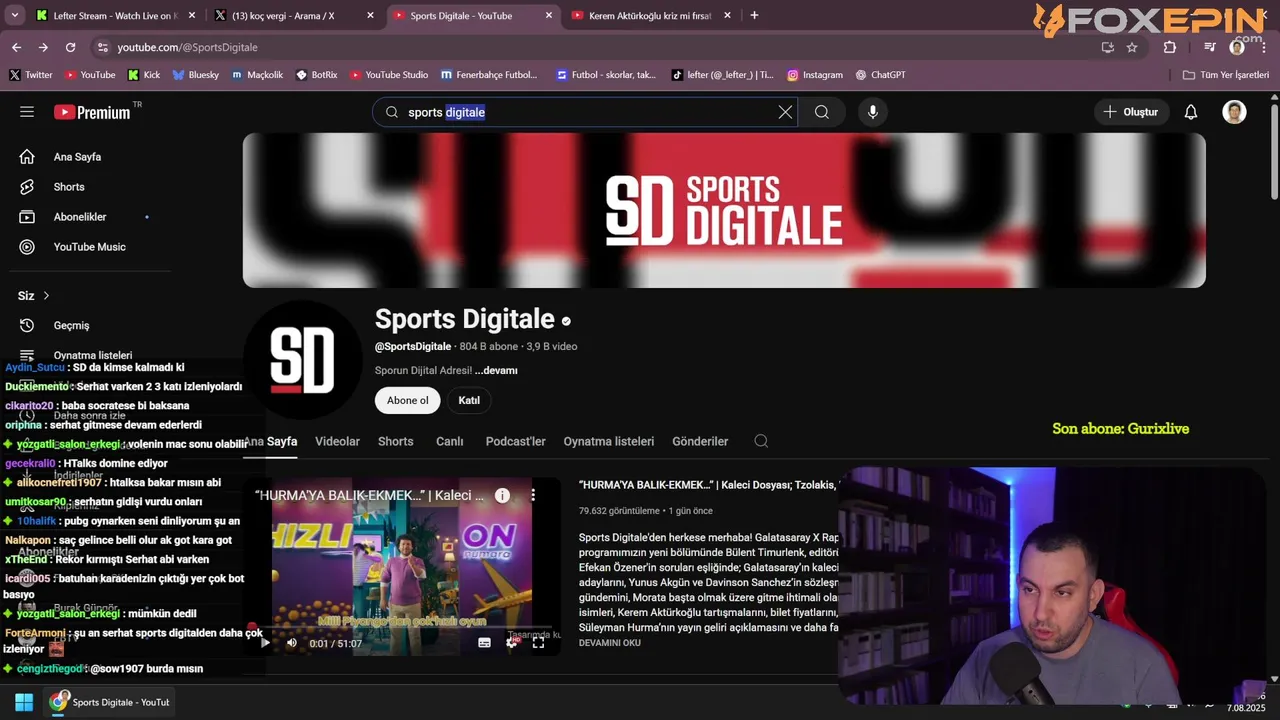Screen dimensions: 1280x720
Task: Click the magnifier search submit button
Action: (x=822, y=112)
